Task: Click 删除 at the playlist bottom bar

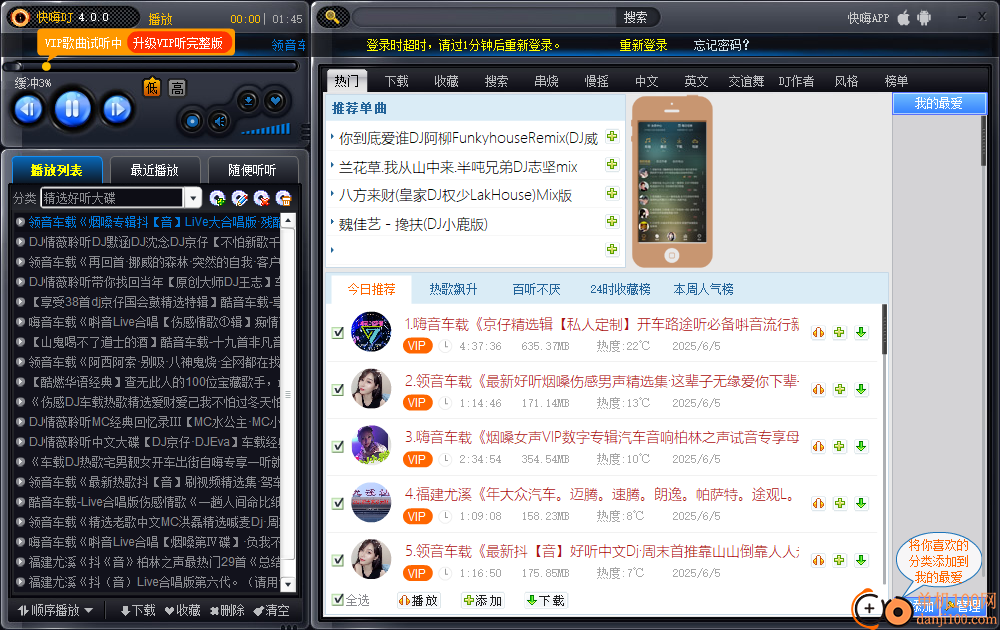Action: point(227,610)
